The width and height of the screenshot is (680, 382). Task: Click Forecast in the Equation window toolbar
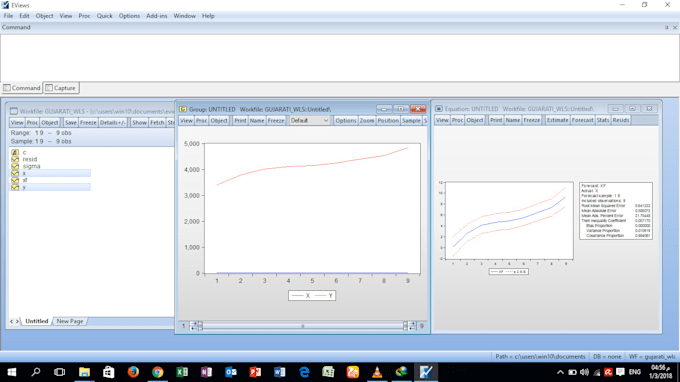[x=582, y=120]
